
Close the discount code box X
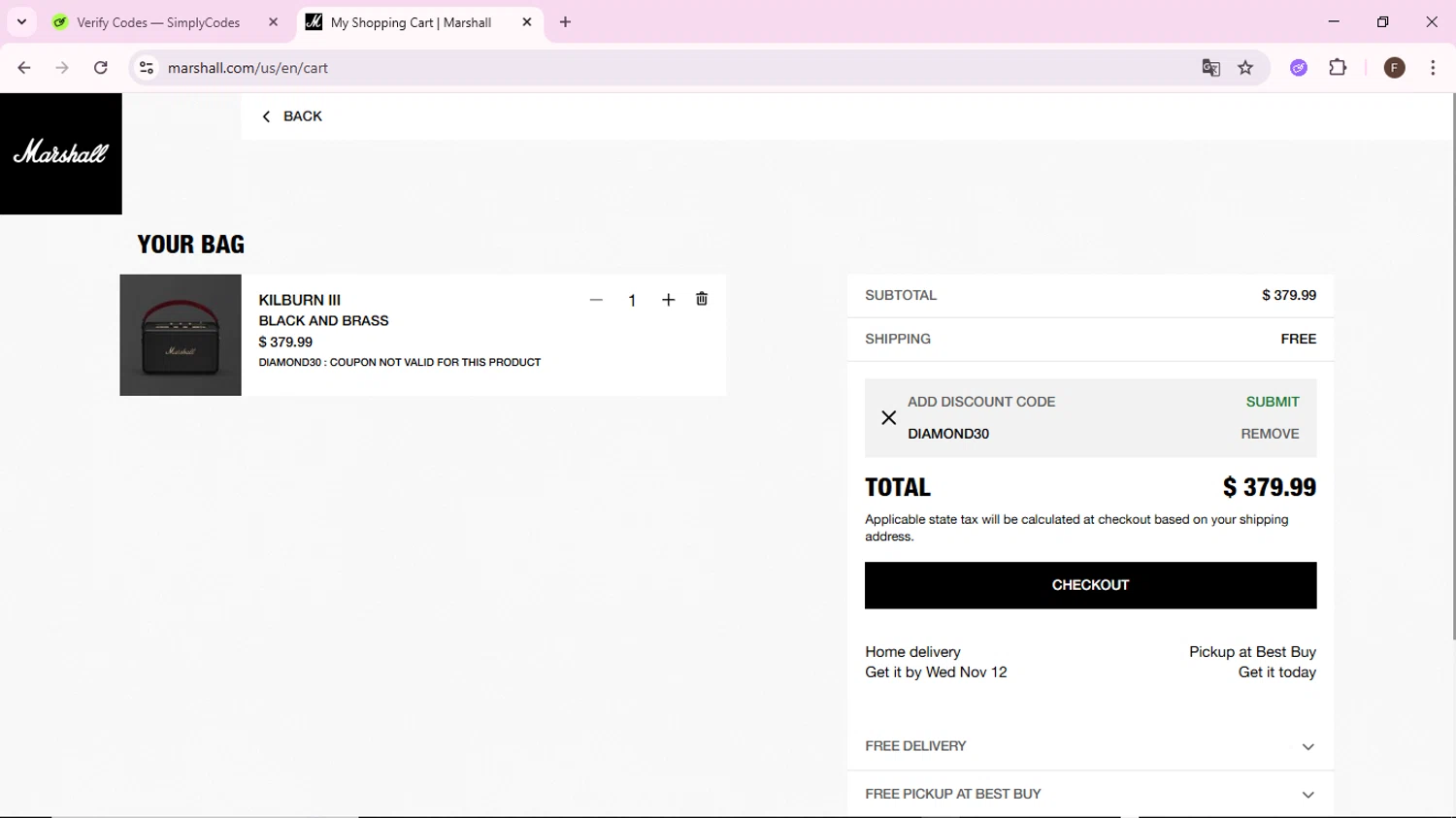pos(888,418)
